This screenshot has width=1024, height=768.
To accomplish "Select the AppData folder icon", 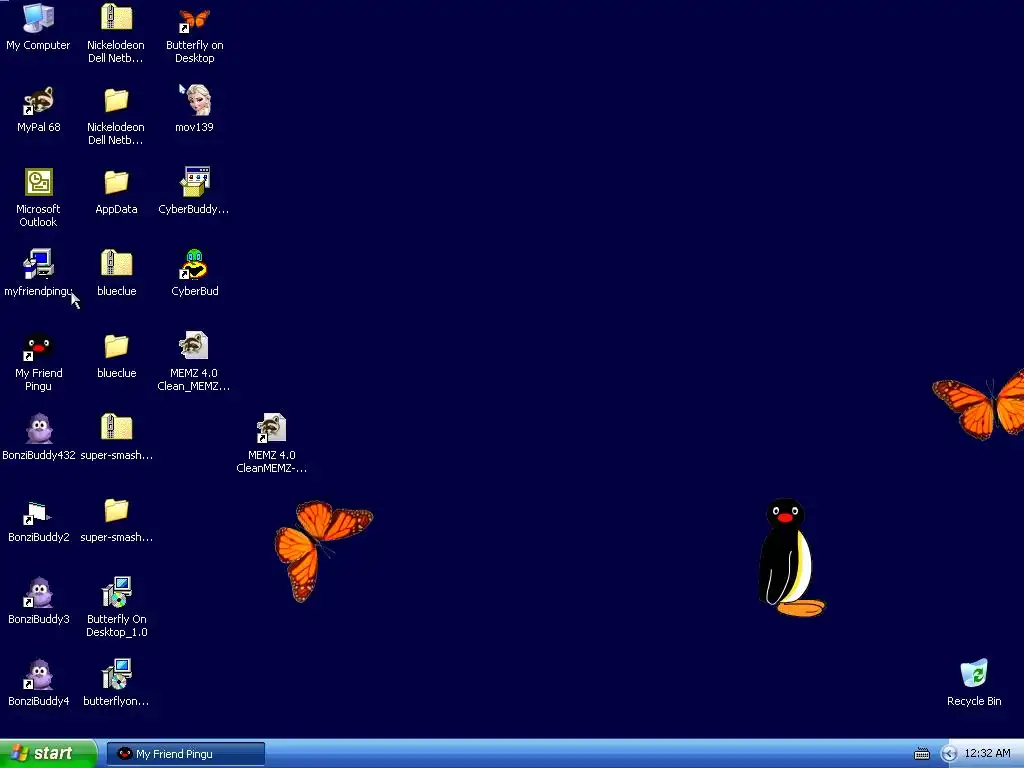I will (116, 182).
